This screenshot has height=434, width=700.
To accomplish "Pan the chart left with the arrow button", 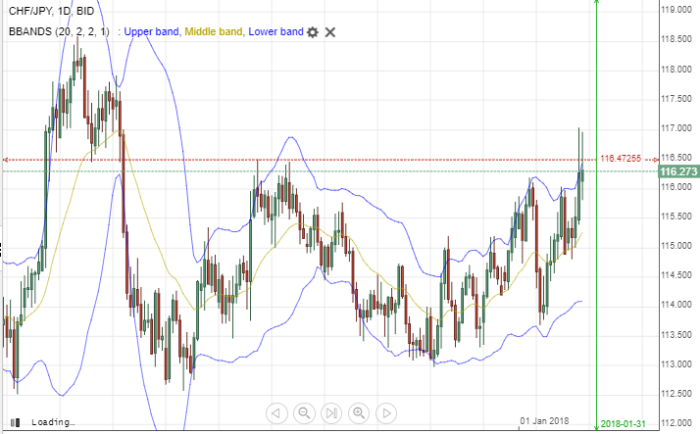I will (276, 413).
